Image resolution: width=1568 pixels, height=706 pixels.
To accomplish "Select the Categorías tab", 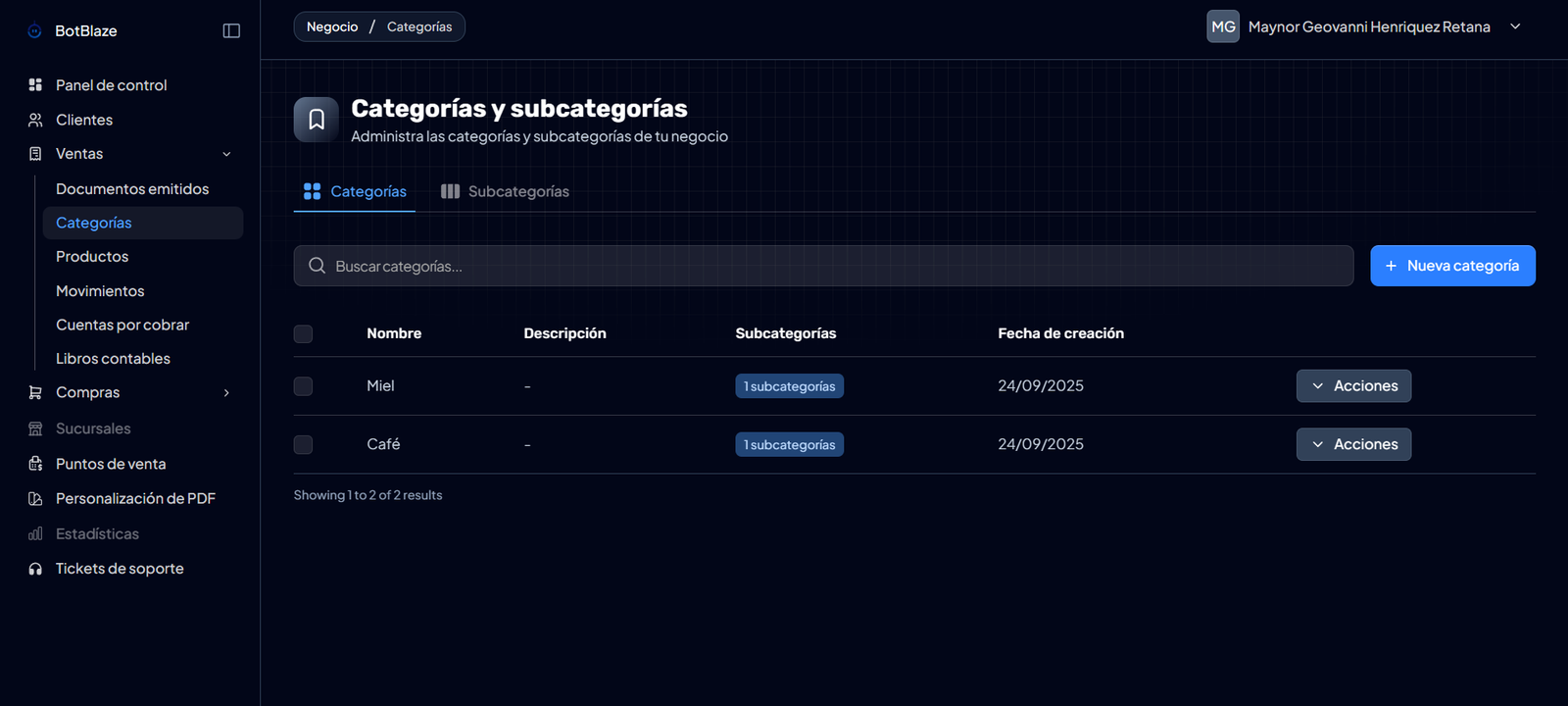I will [355, 191].
